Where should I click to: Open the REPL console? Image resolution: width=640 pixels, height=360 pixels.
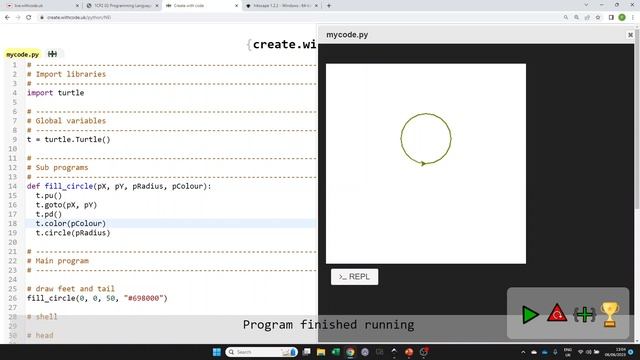tap(354, 277)
